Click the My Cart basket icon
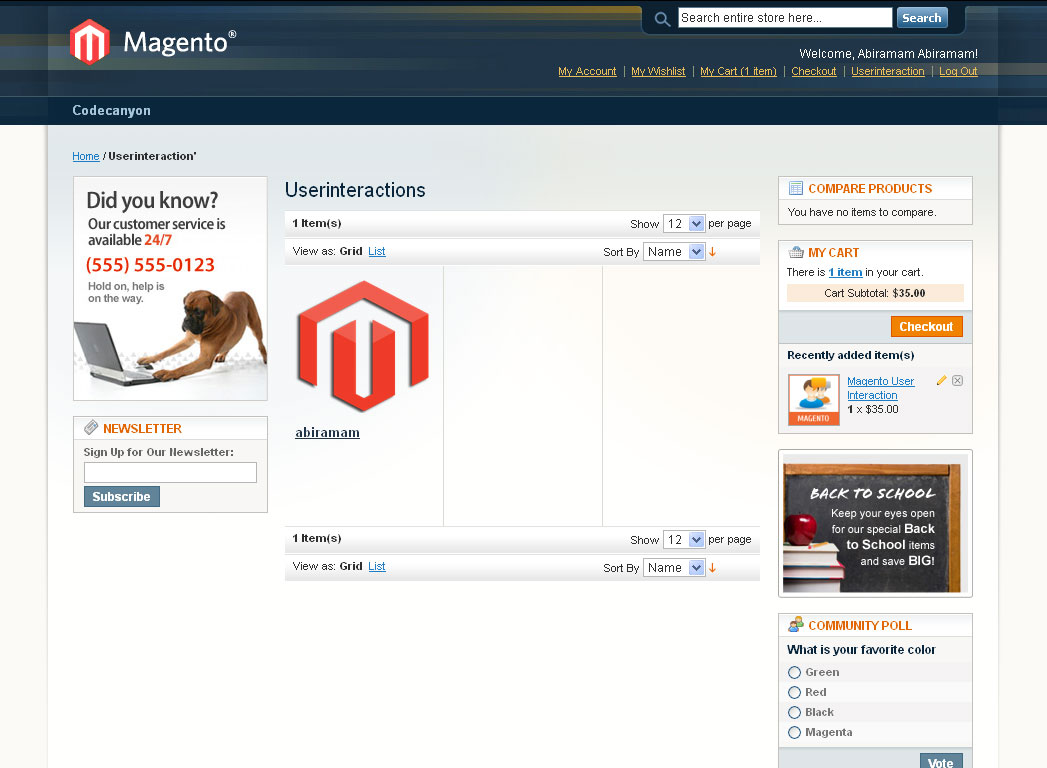Screen dimensions: 1047x768 pyautogui.click(x=796, y=252)
